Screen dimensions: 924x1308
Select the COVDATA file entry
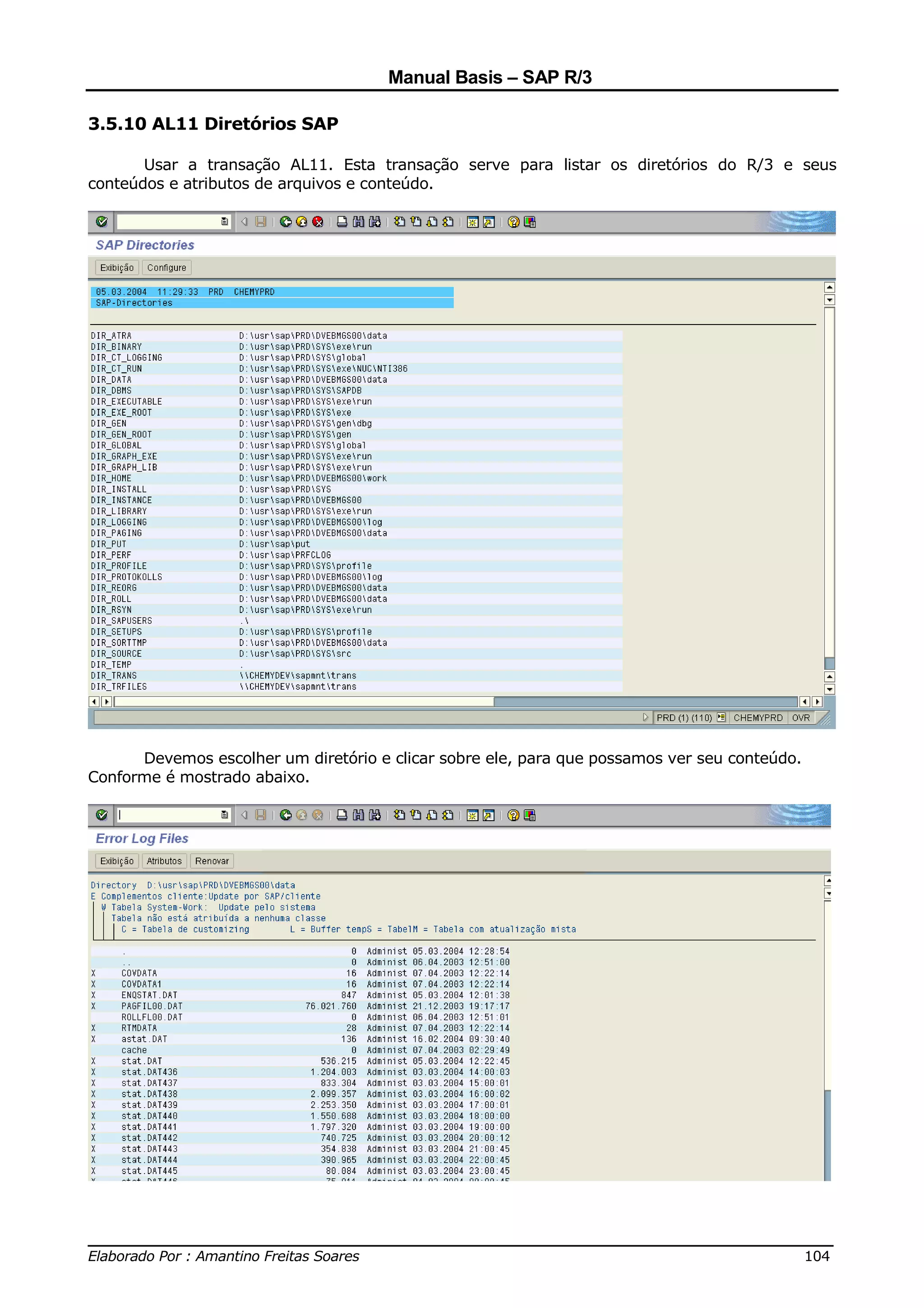click(x=300, y=973)
